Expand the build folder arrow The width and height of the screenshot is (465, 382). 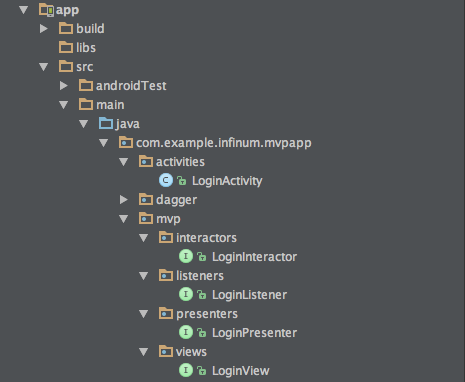point(44,29)
